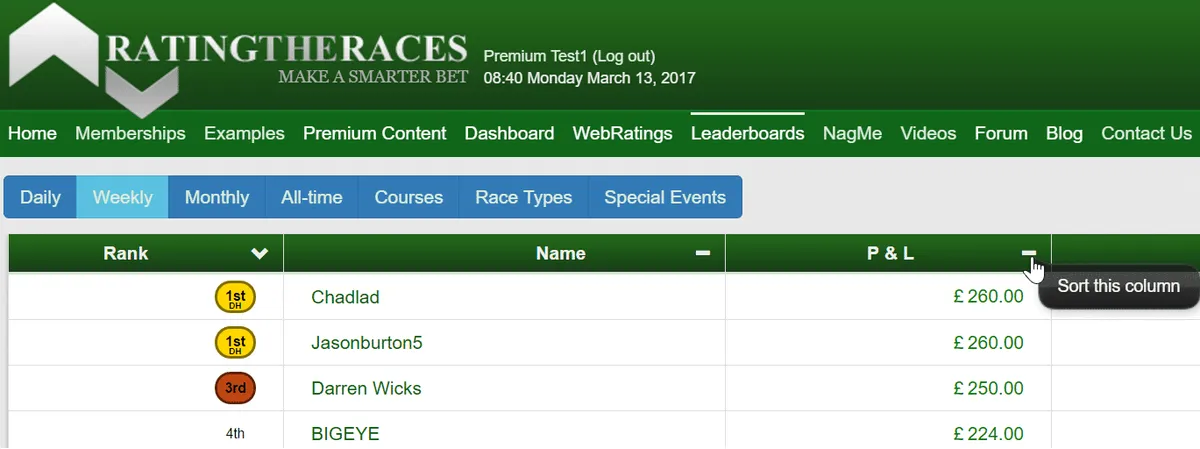Click Chadlad's £ 260.00 value
This screenshot has width=1200, height=449.
pyautogui.click(x=988, y=297)
